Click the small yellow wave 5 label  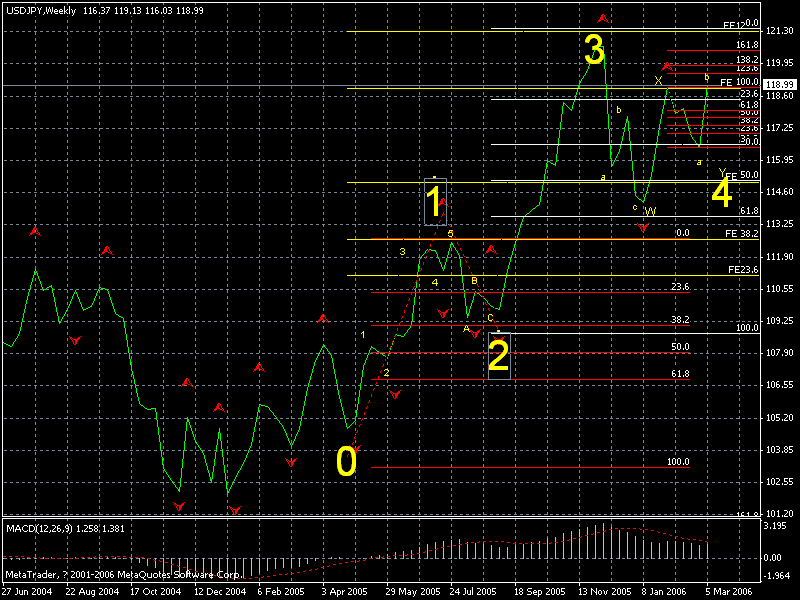coord(451,234)
